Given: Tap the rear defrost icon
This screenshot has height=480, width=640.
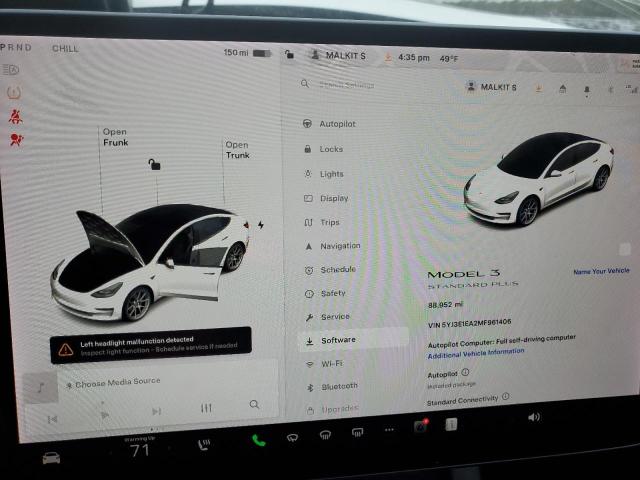Looking at the screenshot, I should pyautogui.click(x=358, y=432).
